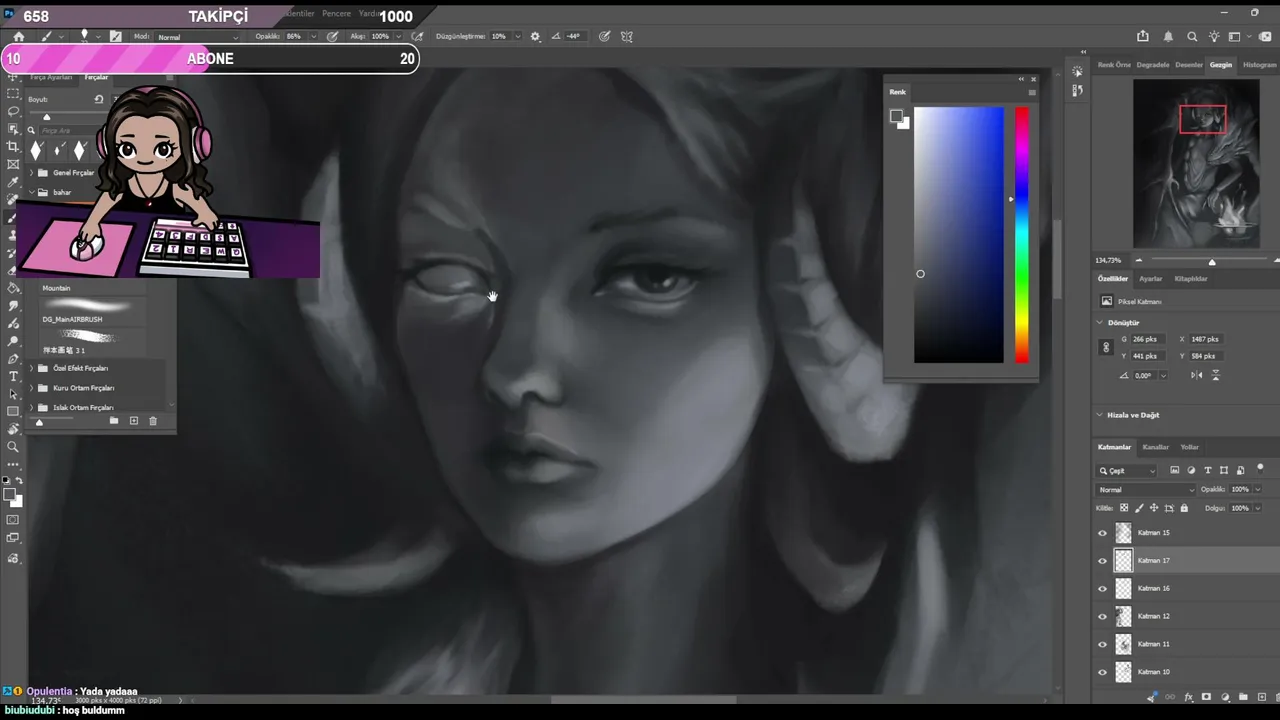
Task: Open smoothing options gear
Action: pyautogui.click(x=535, y=36)
